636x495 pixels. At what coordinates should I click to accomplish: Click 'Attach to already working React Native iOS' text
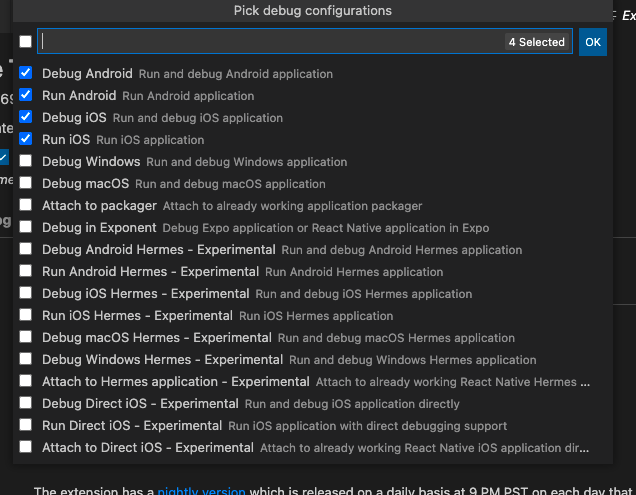425,448
